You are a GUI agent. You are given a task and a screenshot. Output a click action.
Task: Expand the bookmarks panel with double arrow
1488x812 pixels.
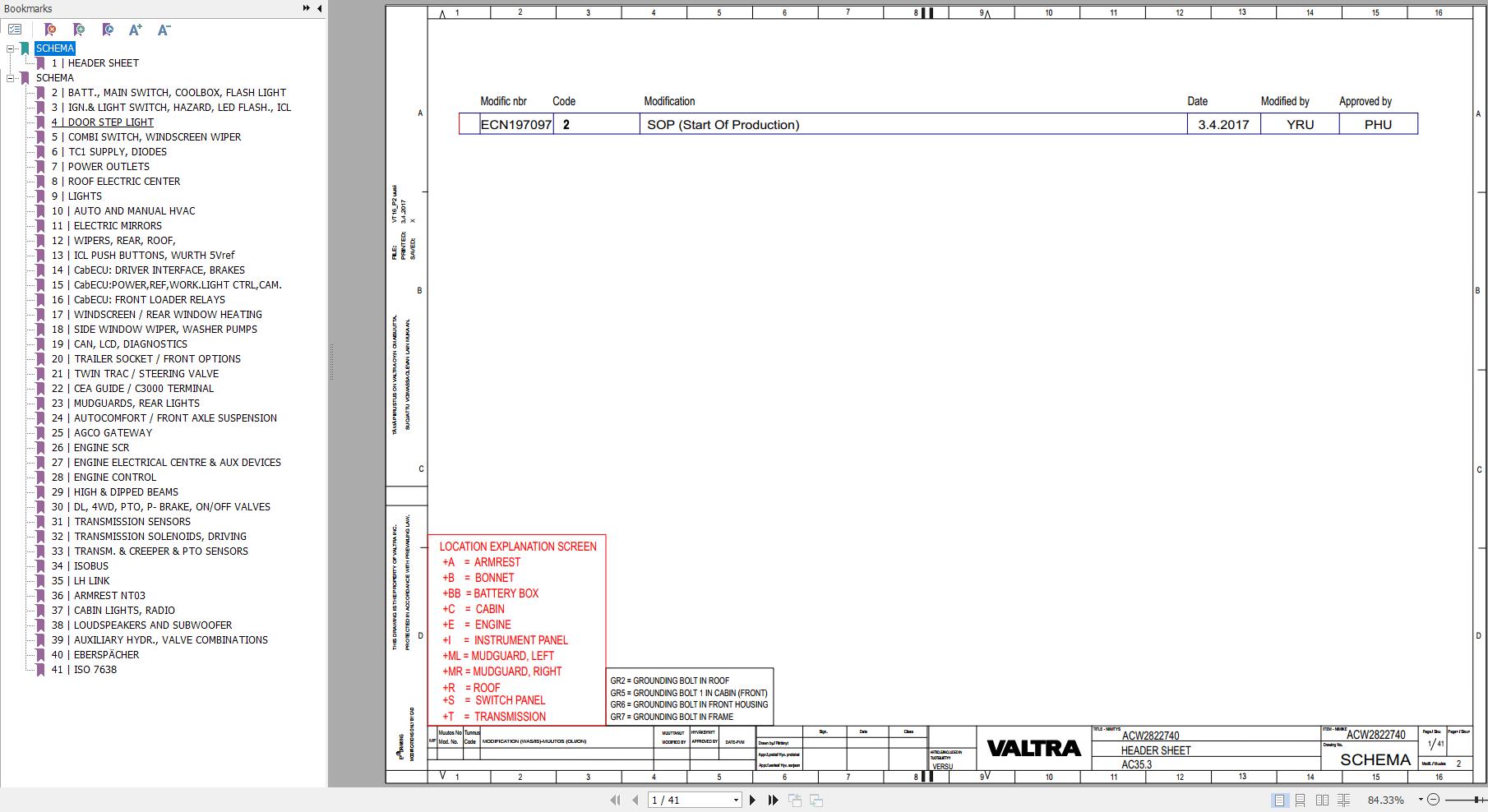306,8
